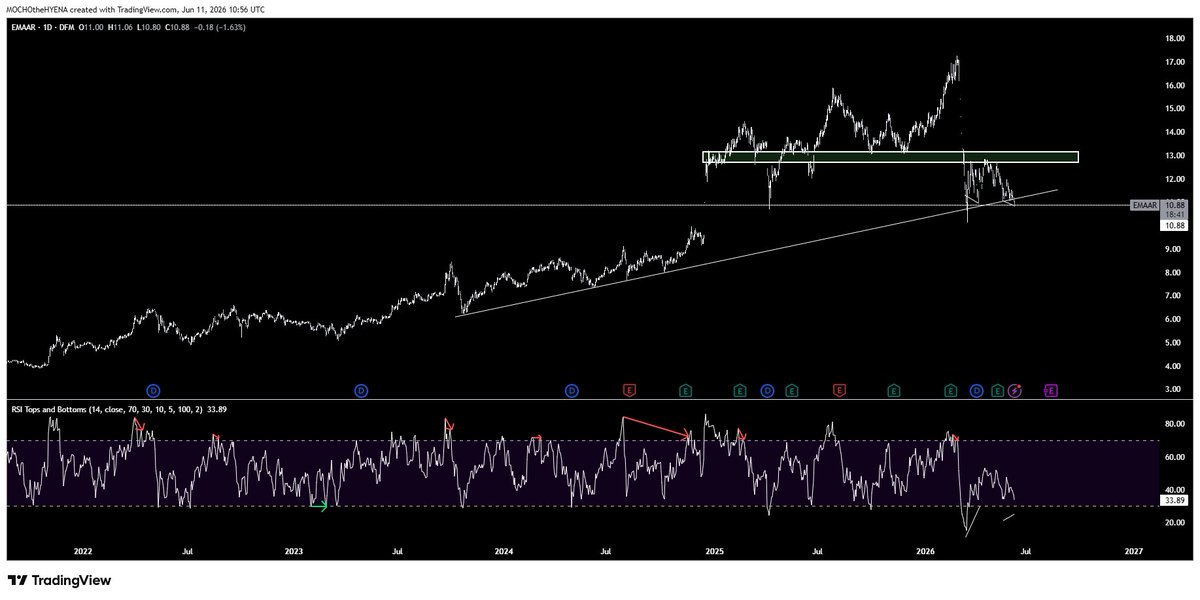This screenshot has height=600, width=1200.
Task: Click the 2027 label on time axis
Action: (1134, 551)
